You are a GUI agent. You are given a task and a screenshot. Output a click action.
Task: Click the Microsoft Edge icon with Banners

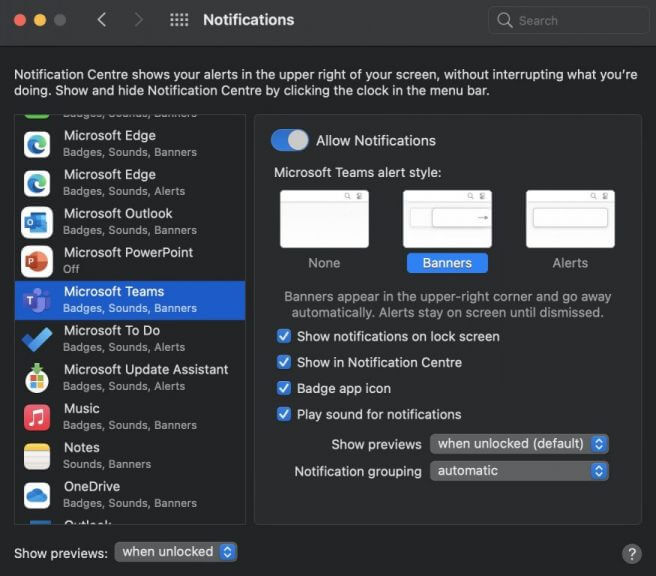[x=37, y=144]
